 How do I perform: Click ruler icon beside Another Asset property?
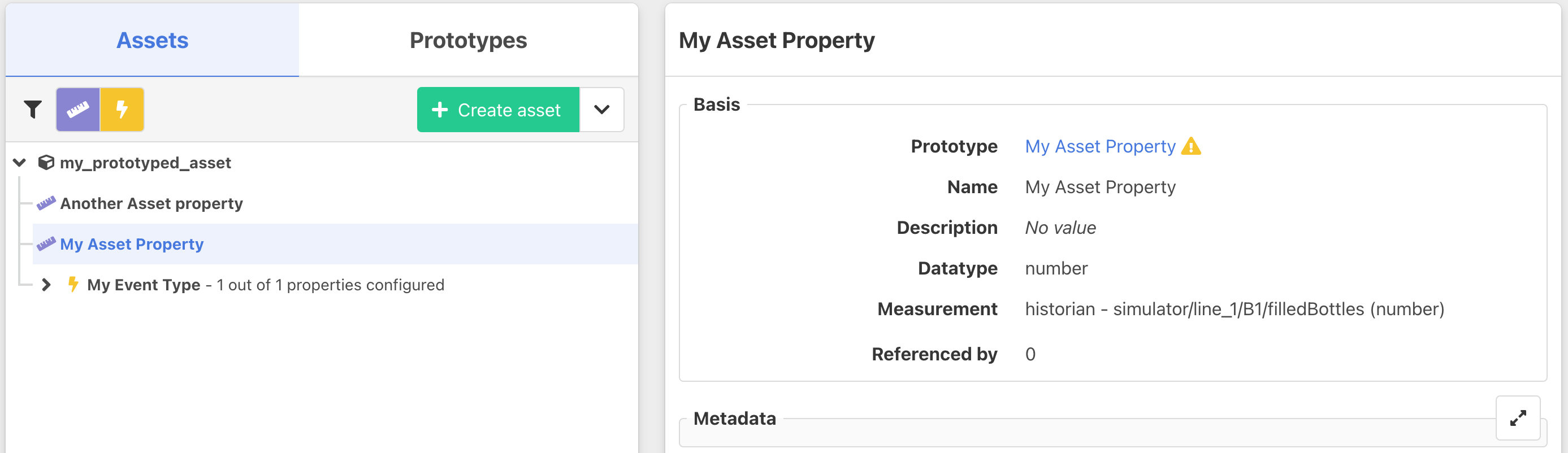point(46,203)
